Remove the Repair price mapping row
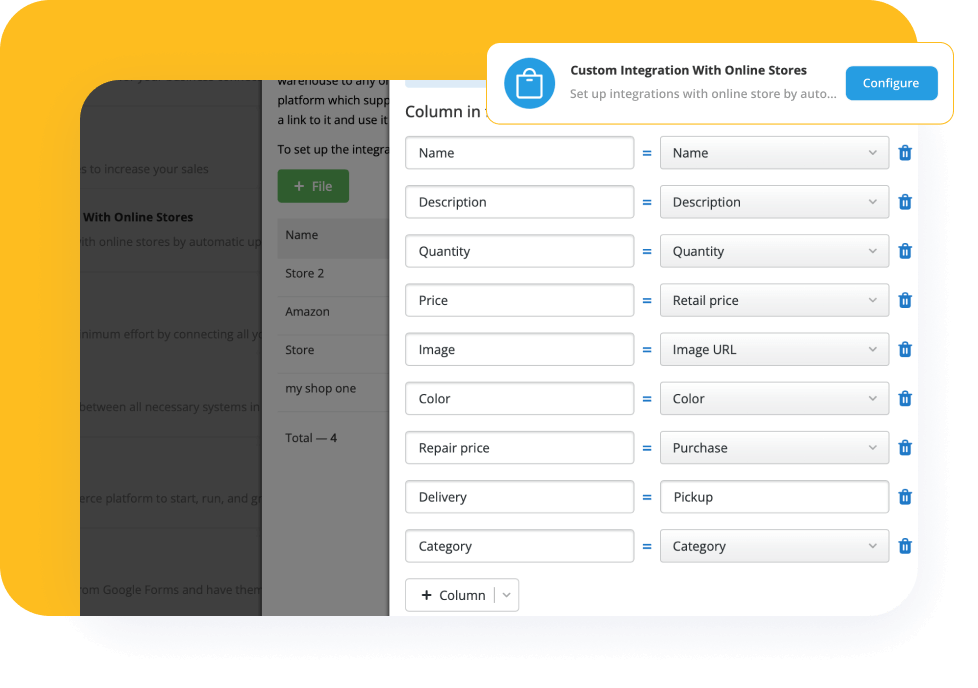 tap(905, 447)
